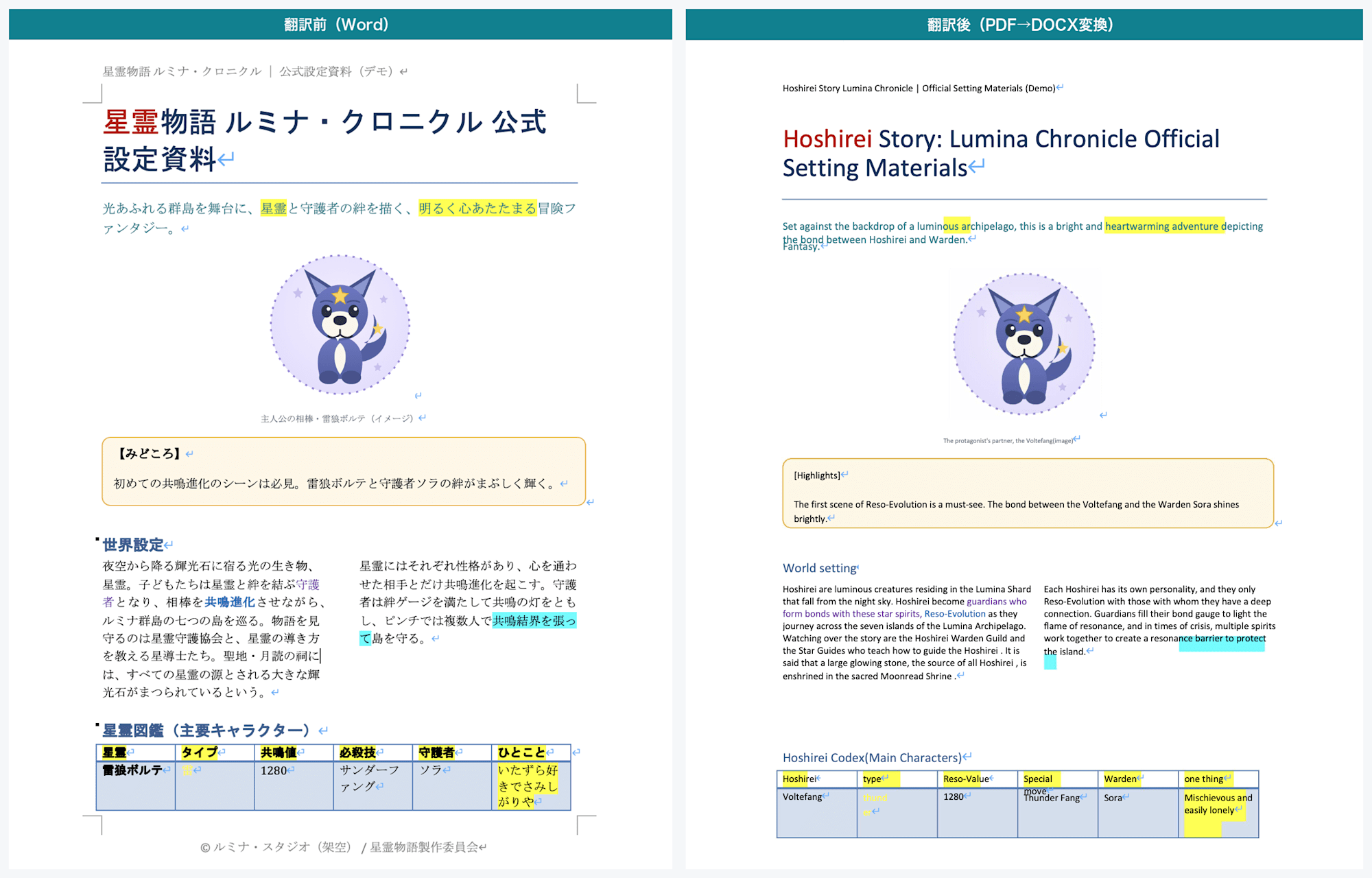The height and width of the screenshot is (878, 1372).
Task: Click the Japanese title 星霊物語 ルミナ・クロニクル
Action: click(294, 122)
